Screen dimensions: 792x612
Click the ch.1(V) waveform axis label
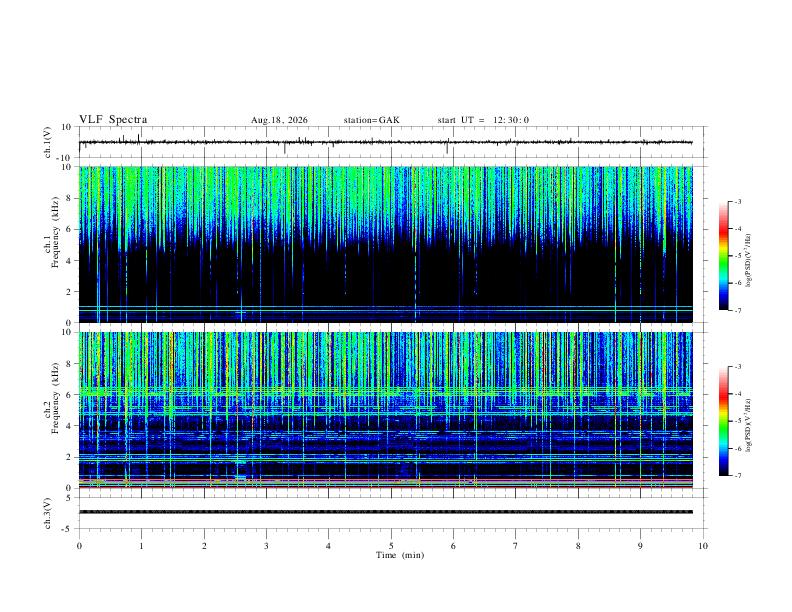[x=48, y=142]
